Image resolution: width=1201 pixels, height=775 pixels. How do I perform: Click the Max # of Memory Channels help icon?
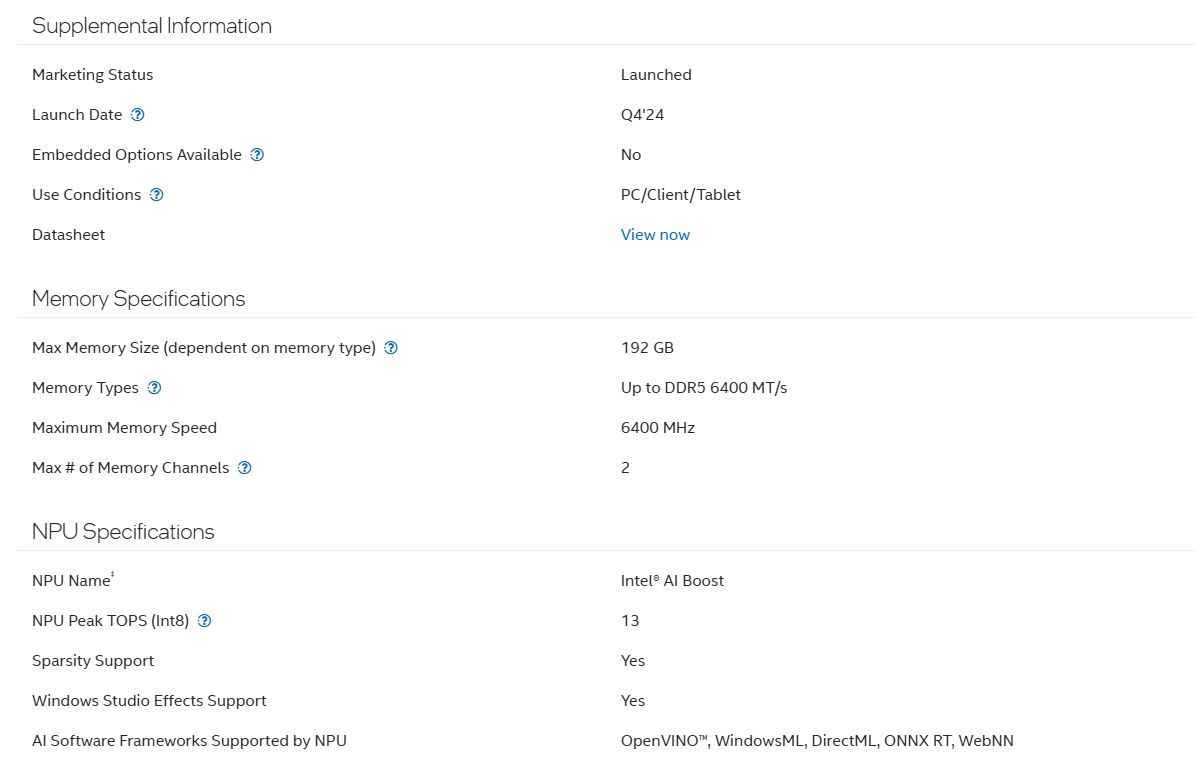point(245,468)
